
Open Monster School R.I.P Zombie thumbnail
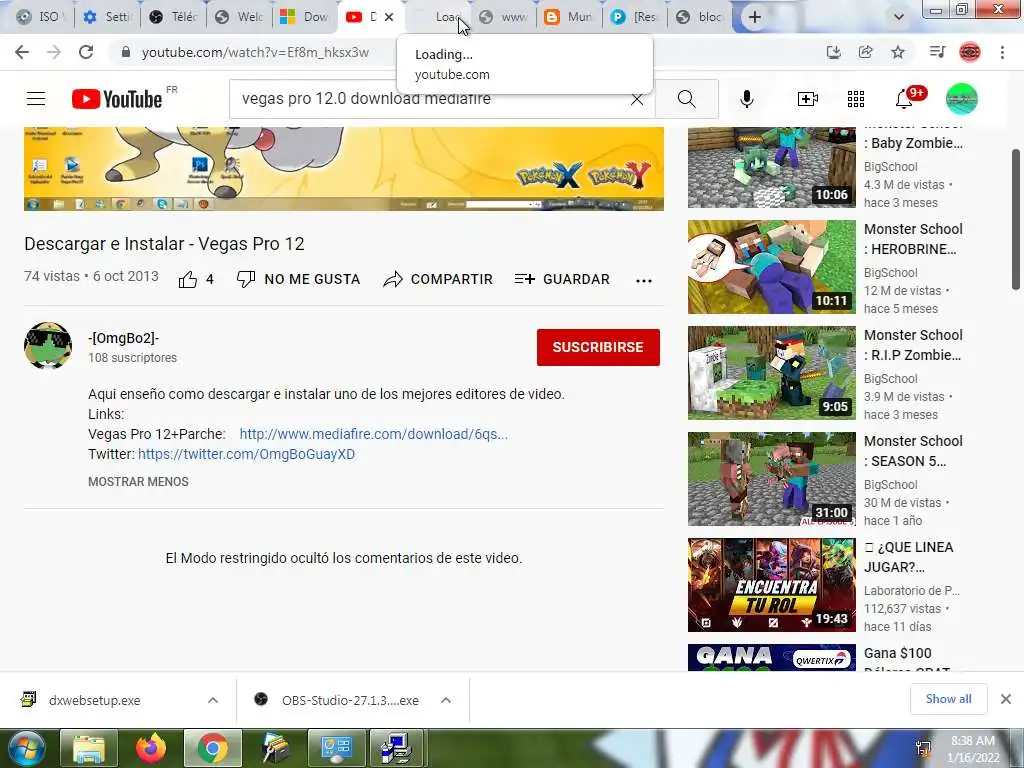pos(771,373)
